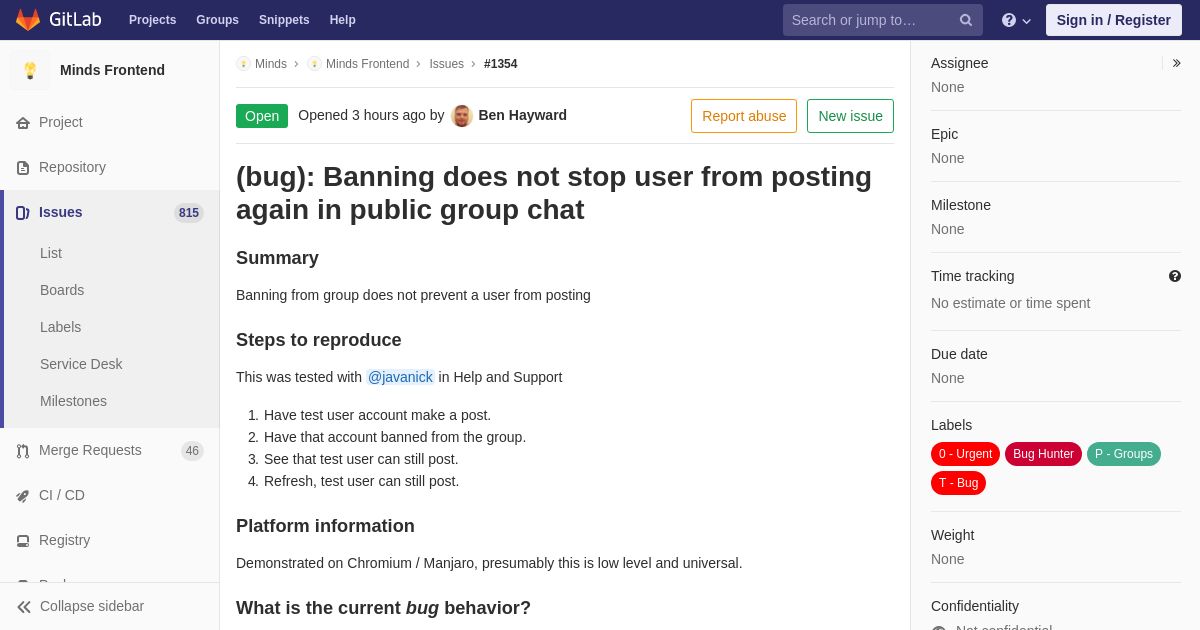Screen dimensions: 1200x630
Task: Click the Assignee heading
Action: click(959, 63)
